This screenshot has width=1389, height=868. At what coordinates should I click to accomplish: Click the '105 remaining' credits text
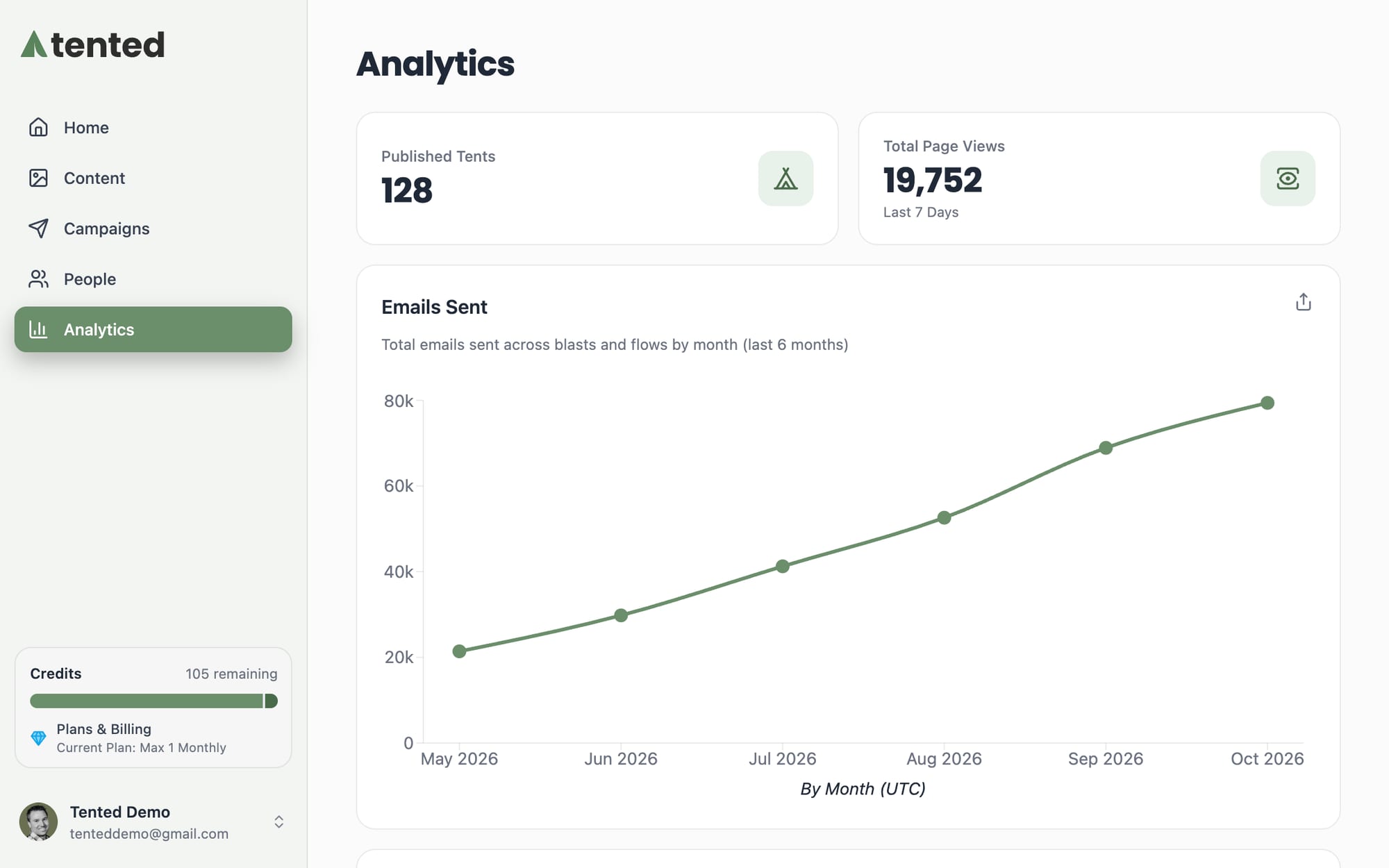coord(231,674)
